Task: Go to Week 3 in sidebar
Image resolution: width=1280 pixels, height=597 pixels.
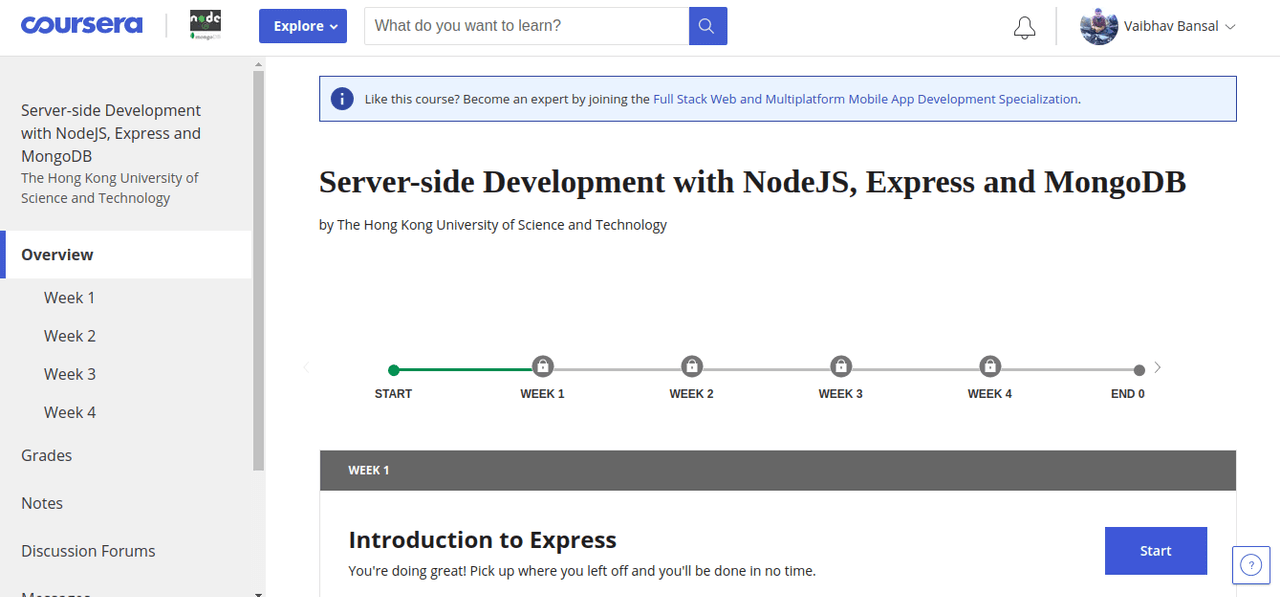Action: coord(70,374)
